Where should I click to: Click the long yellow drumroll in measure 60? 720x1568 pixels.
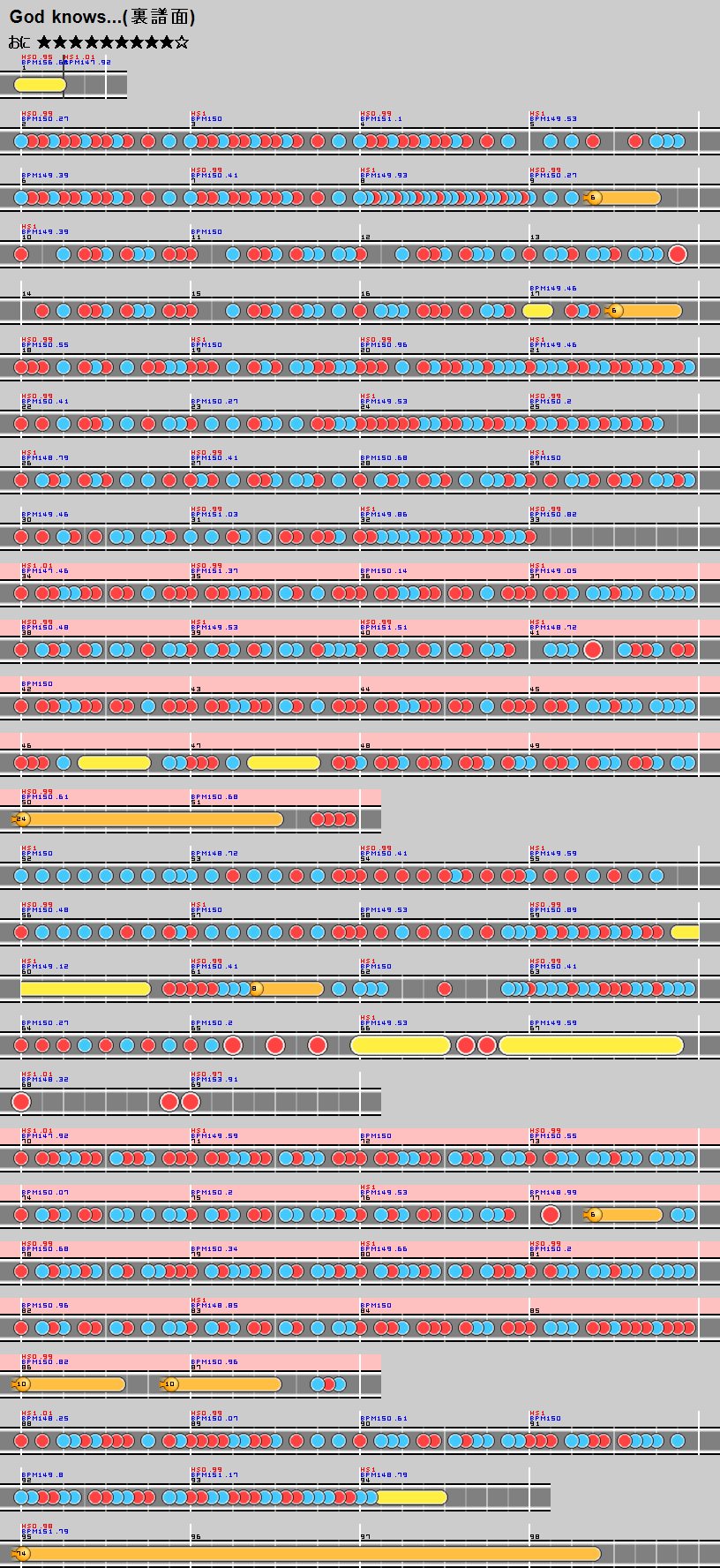point(86,989)
